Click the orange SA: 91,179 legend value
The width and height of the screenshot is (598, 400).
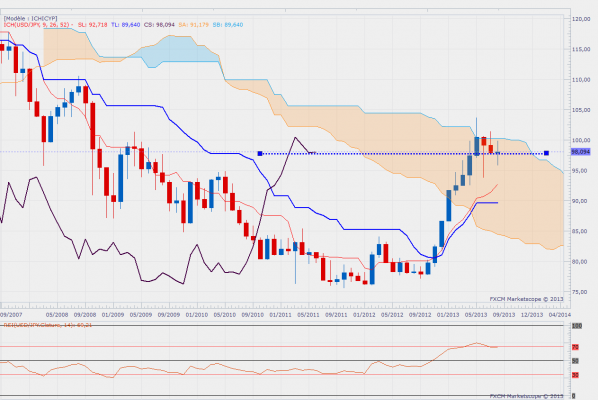[x=193, y=25]
